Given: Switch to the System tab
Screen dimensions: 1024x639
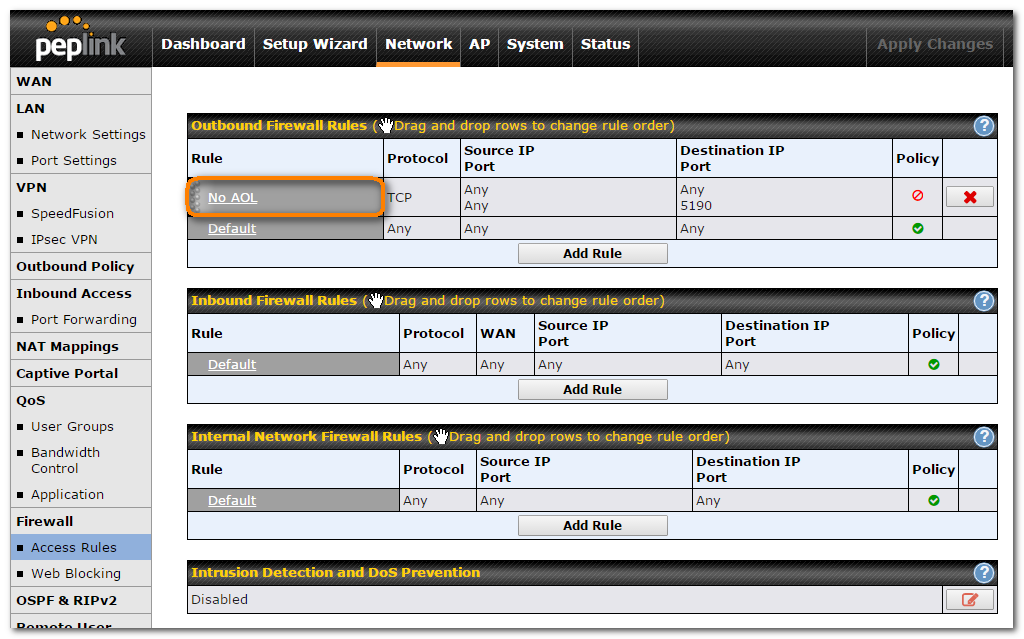Looking at the screenshot, I should tap(535, 44).
